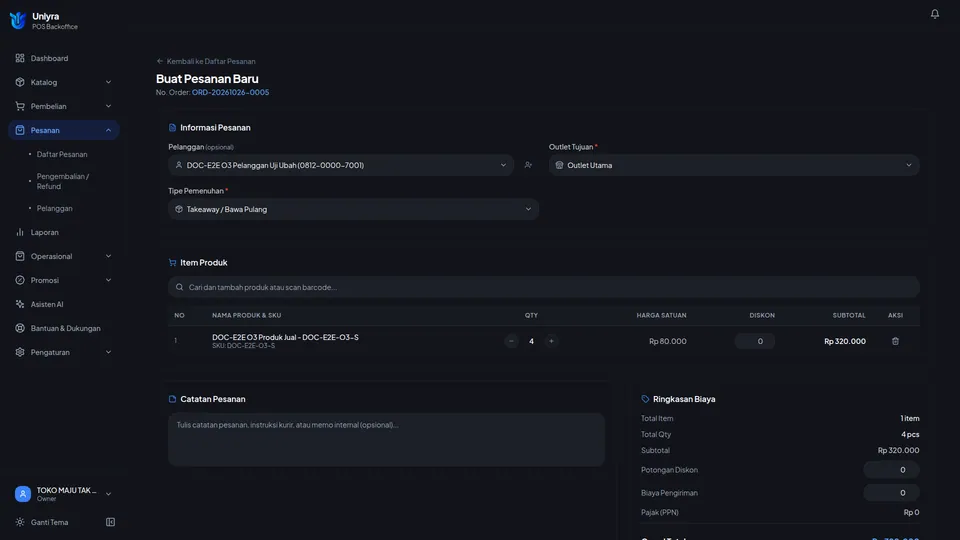Click the quantity value 4
The image size is (960, 540).
tap(531, 341)
